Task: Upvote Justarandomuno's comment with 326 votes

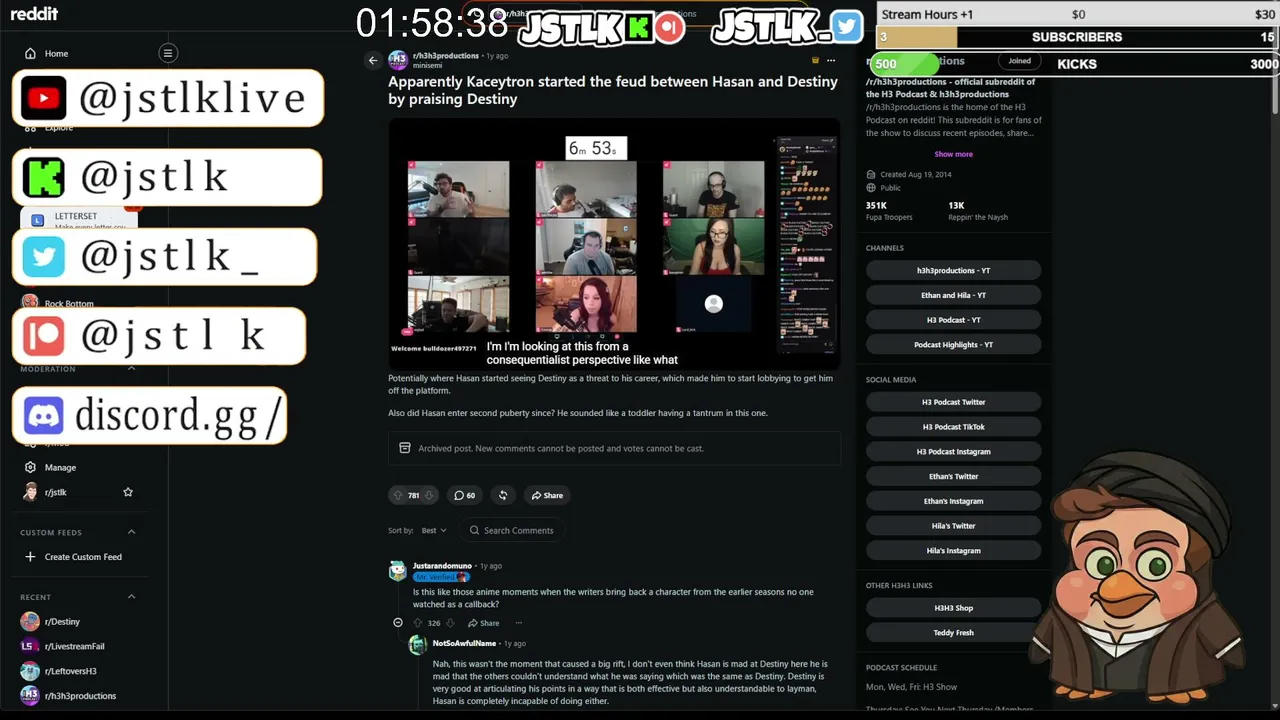Action: tap(418, 623)
